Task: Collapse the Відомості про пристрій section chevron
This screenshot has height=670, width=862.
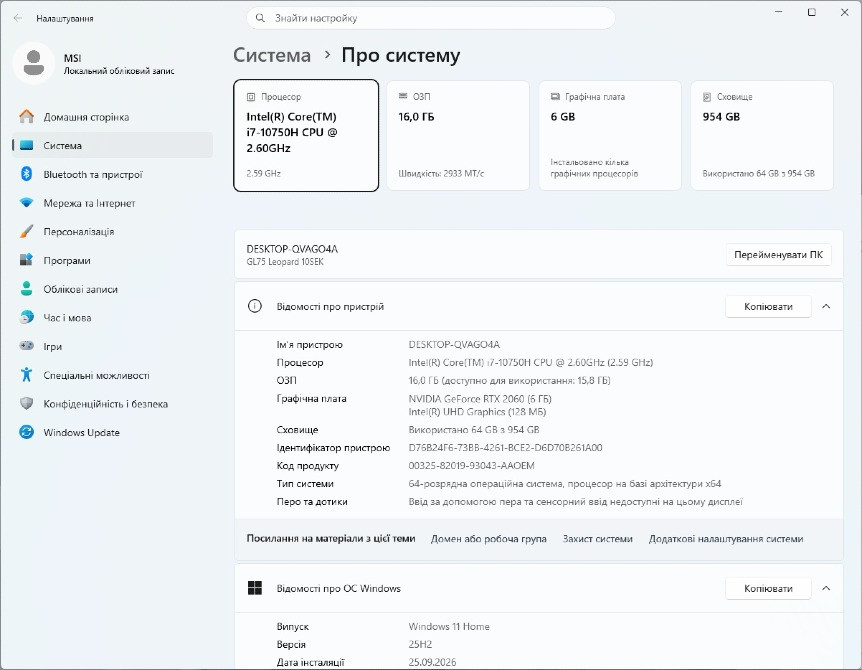Action: point(826,306)
